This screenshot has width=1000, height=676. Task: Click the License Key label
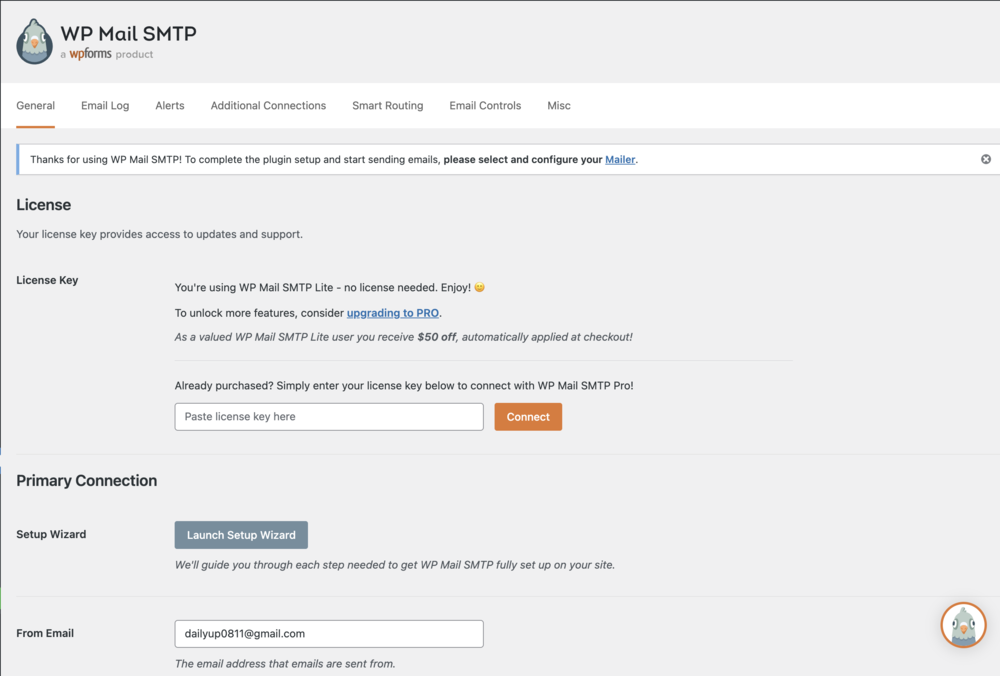coord(47,280)
